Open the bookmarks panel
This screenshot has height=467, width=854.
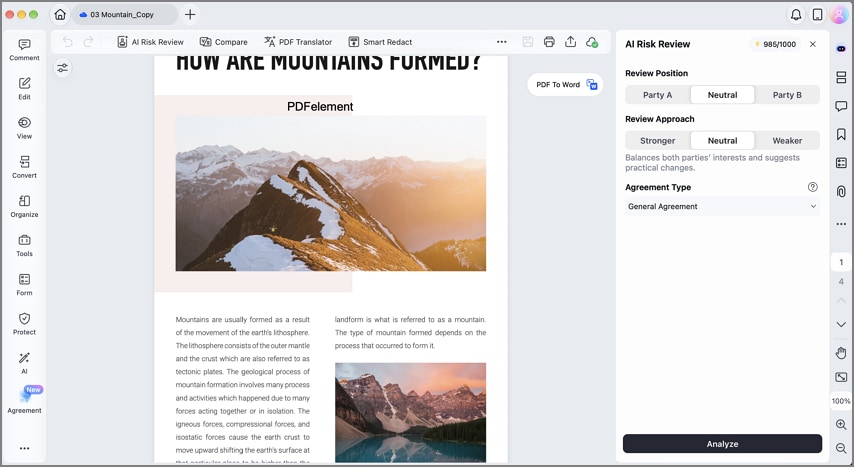point(841,134)
